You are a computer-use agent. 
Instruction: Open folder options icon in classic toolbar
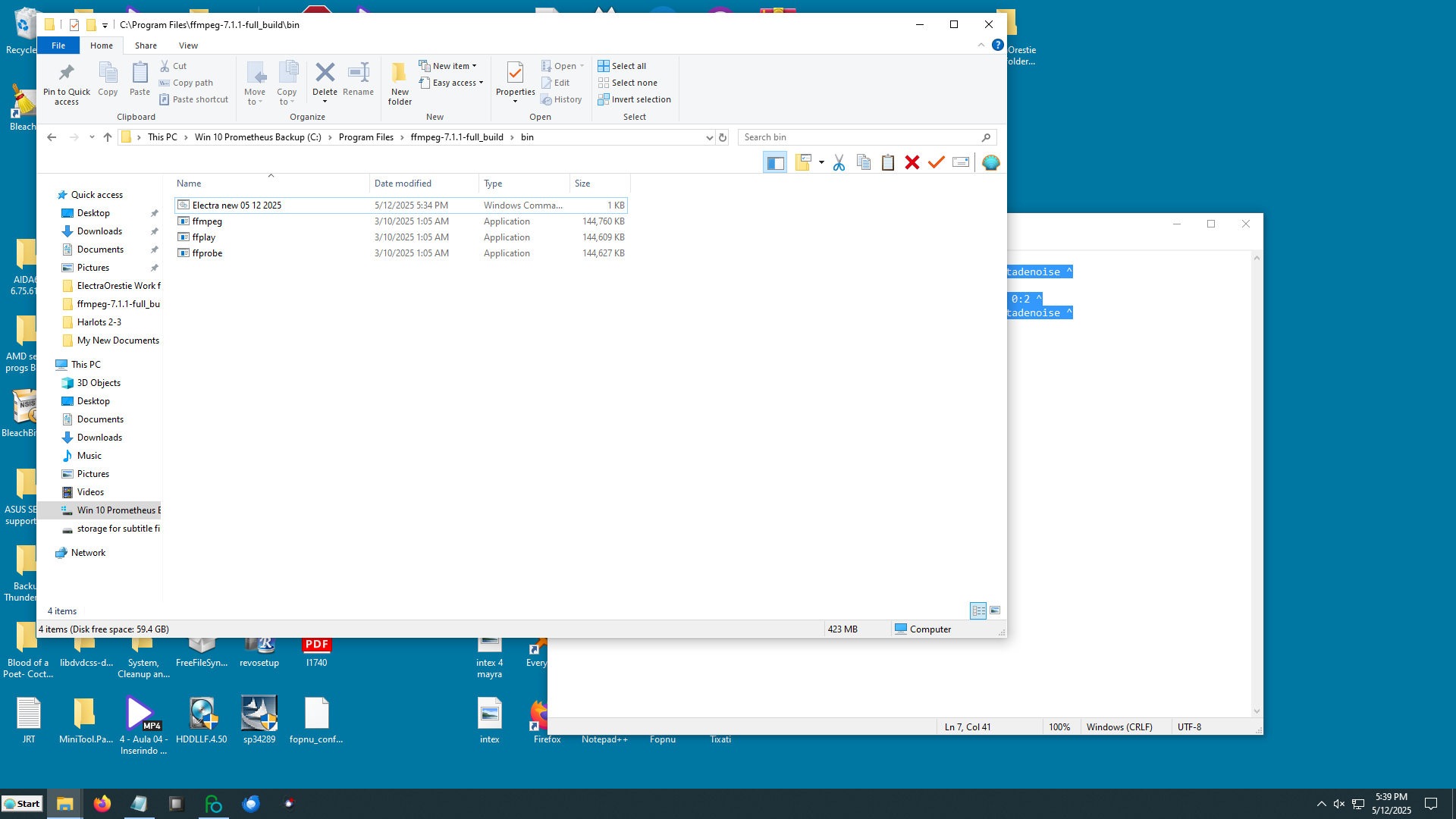click(x=803, y=162)
